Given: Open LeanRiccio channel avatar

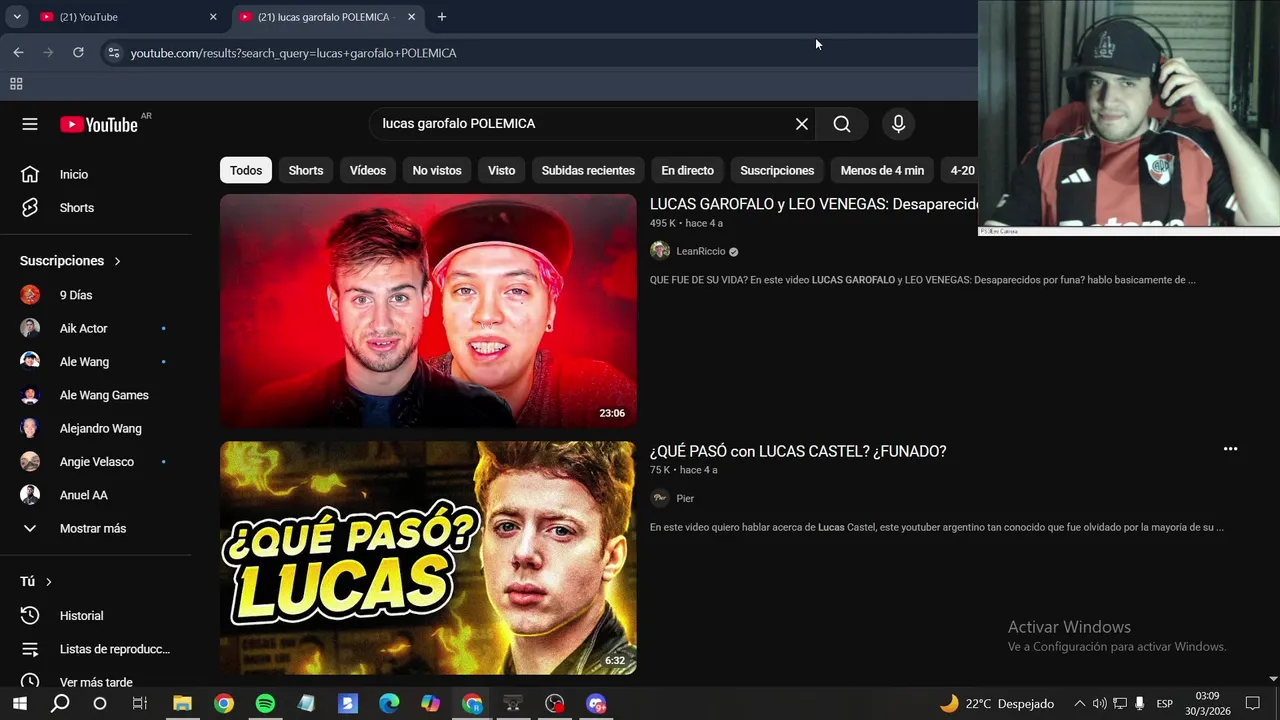Looking at the screenshot, I should click(660, 251).
